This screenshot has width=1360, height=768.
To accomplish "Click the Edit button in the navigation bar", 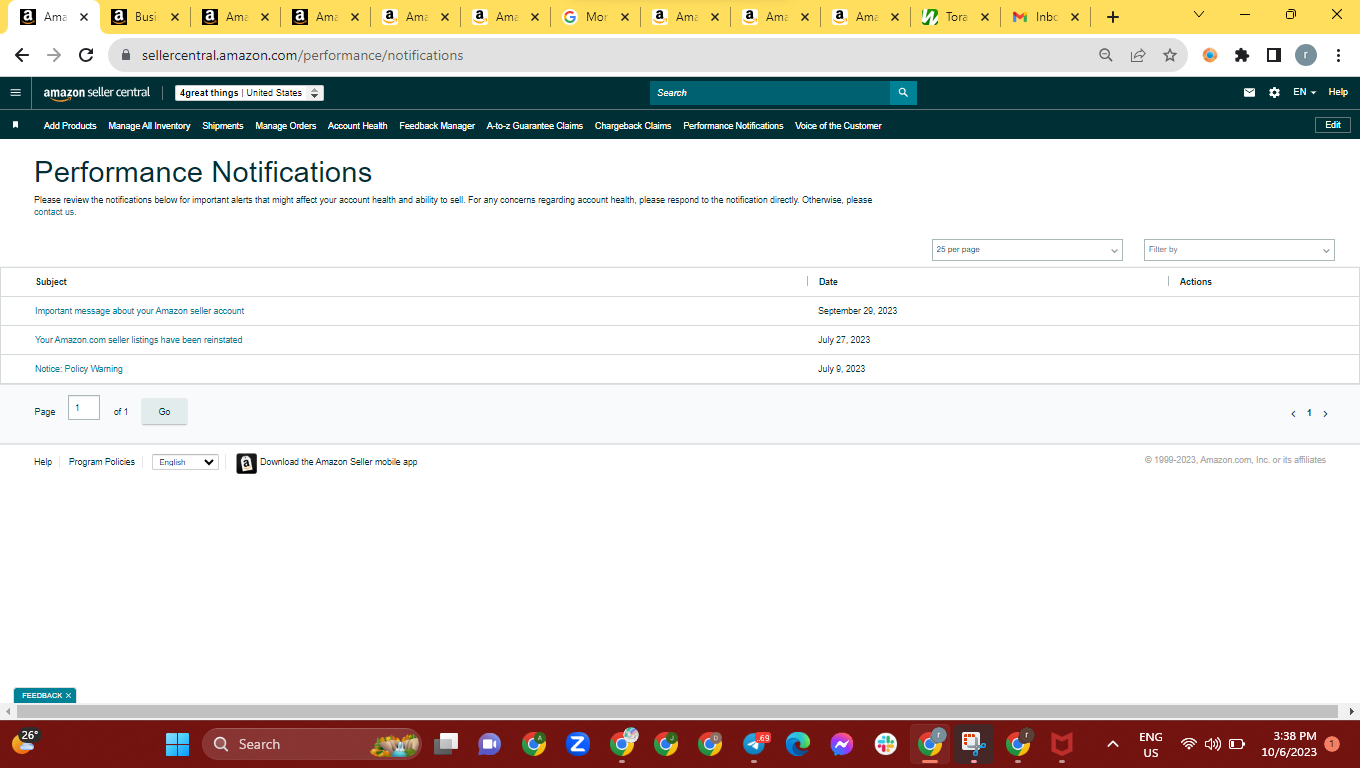I will coord(1333,125).
